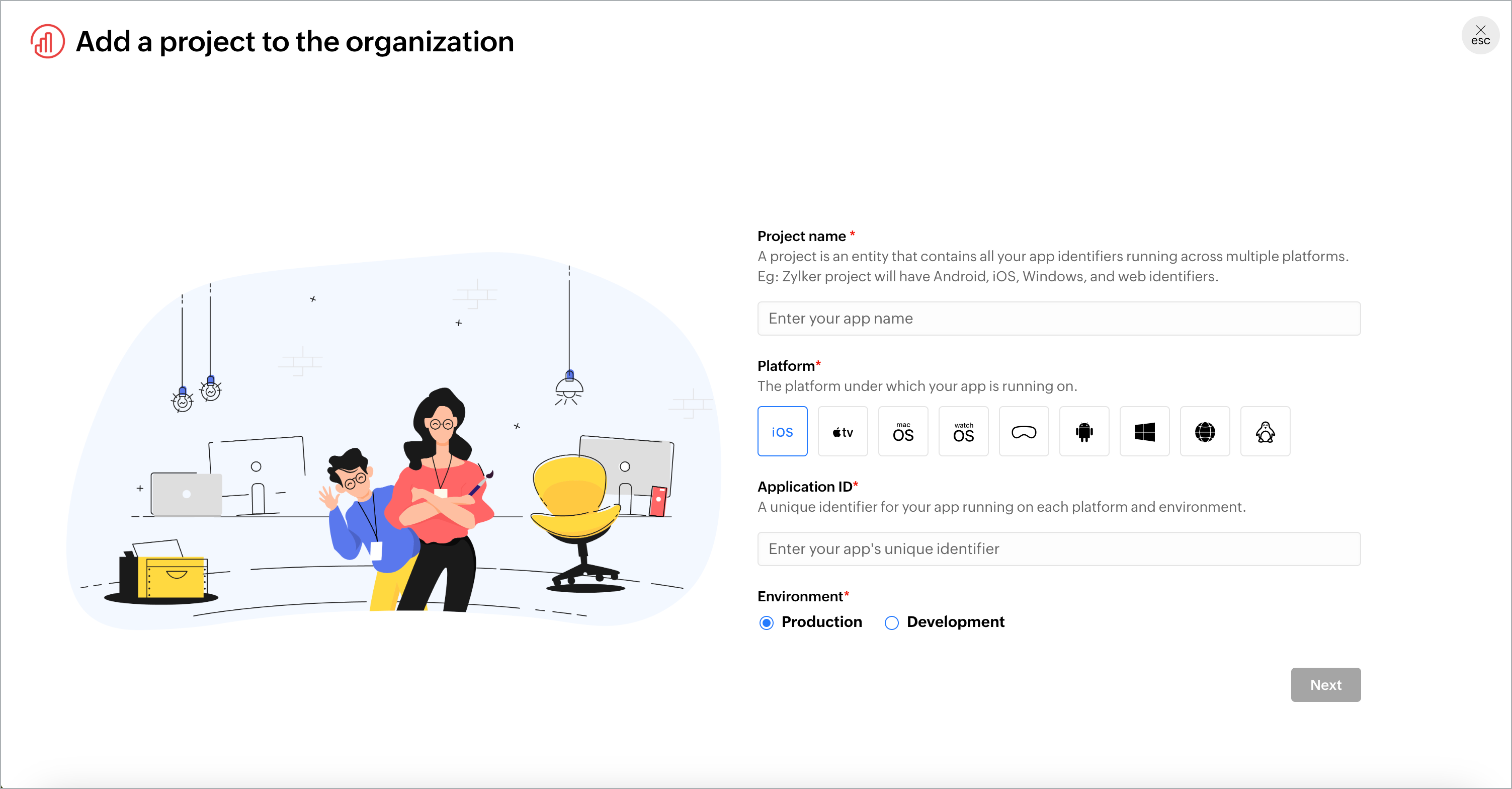Viewport: 1512px width, 789px height.
Task: Select the Linux penguin platform
Action: pos(1265,432)
